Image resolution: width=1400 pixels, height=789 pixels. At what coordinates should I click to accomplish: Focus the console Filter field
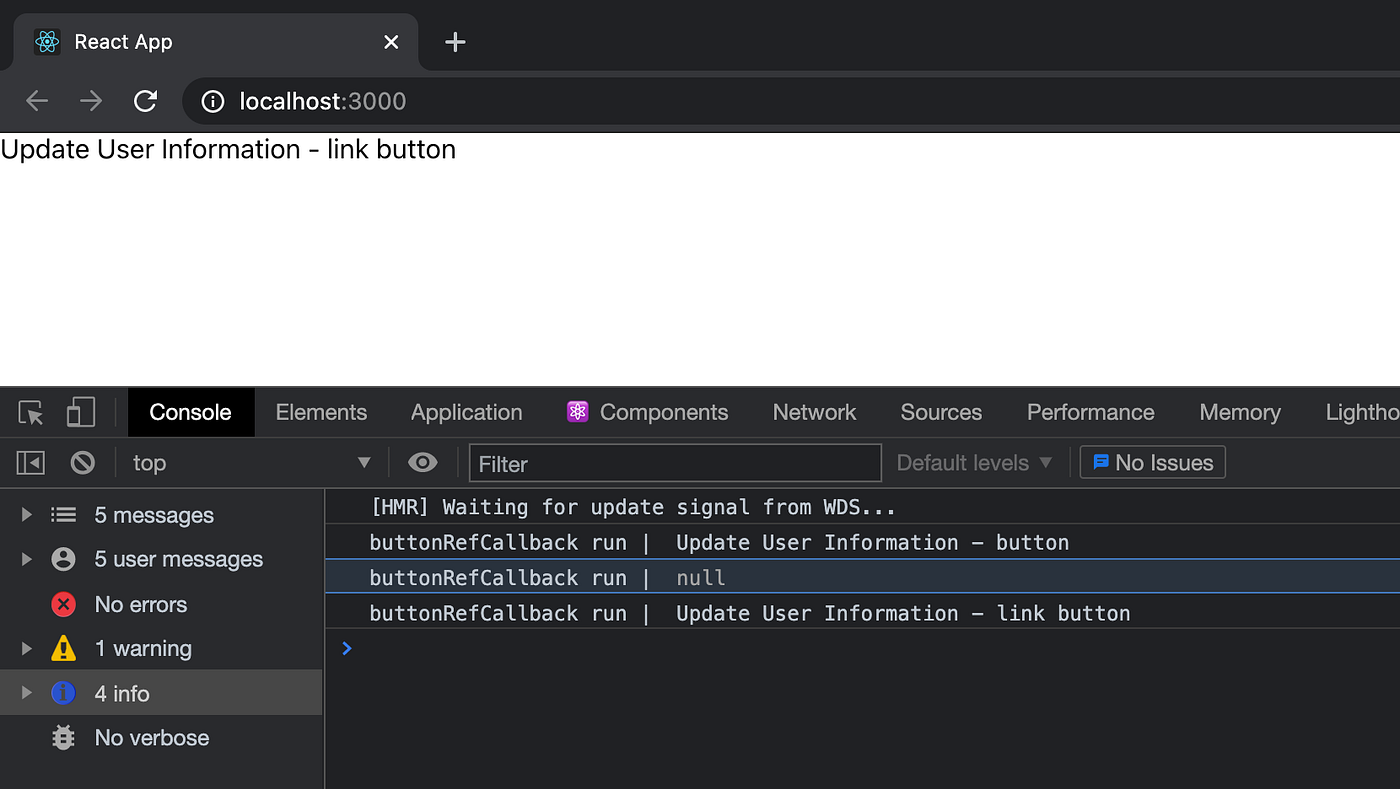[675, 464]
